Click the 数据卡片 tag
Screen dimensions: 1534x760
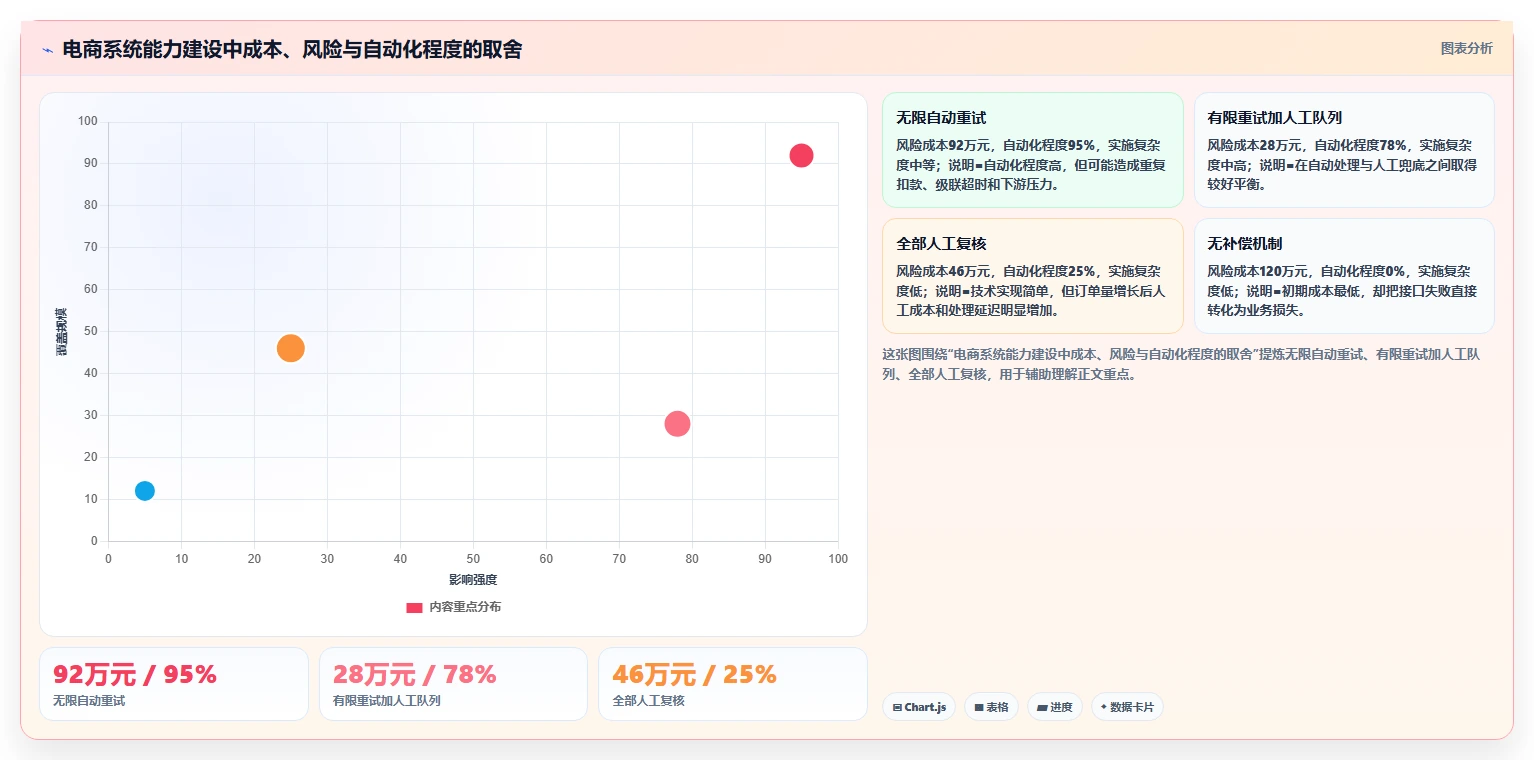tap(1127, 707)
